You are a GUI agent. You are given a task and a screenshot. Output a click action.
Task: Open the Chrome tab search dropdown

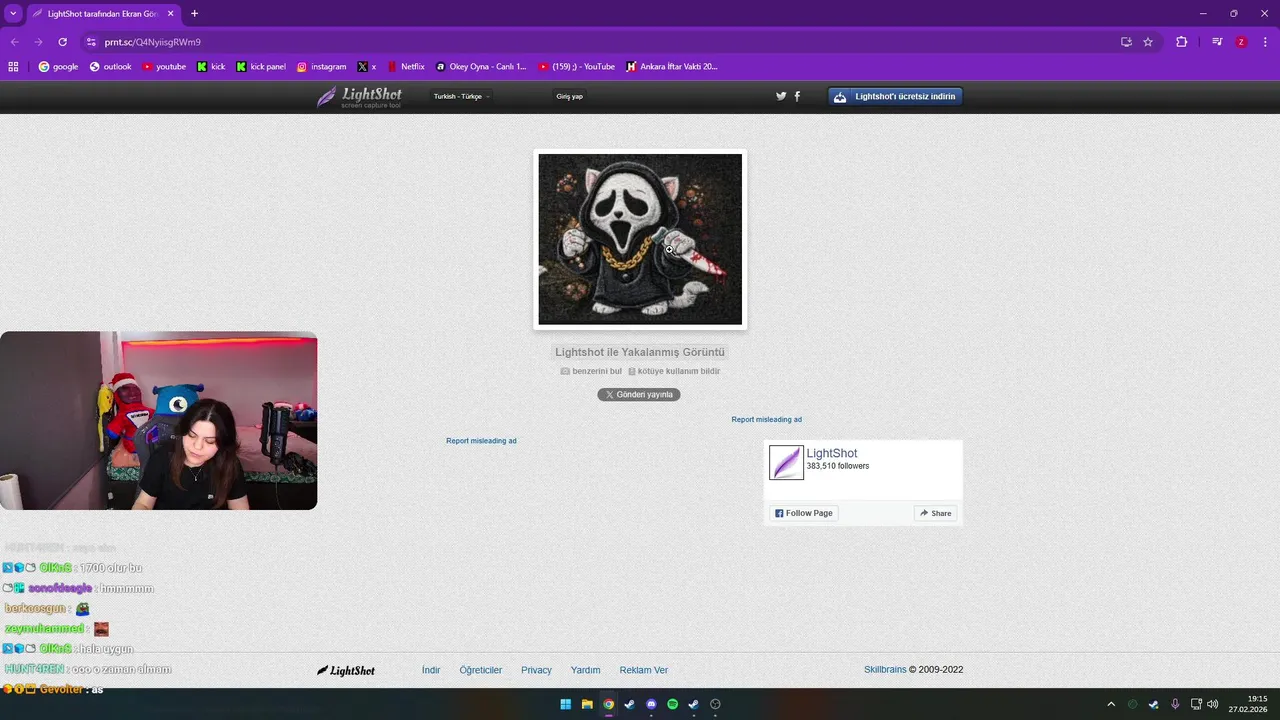point(13,13)
